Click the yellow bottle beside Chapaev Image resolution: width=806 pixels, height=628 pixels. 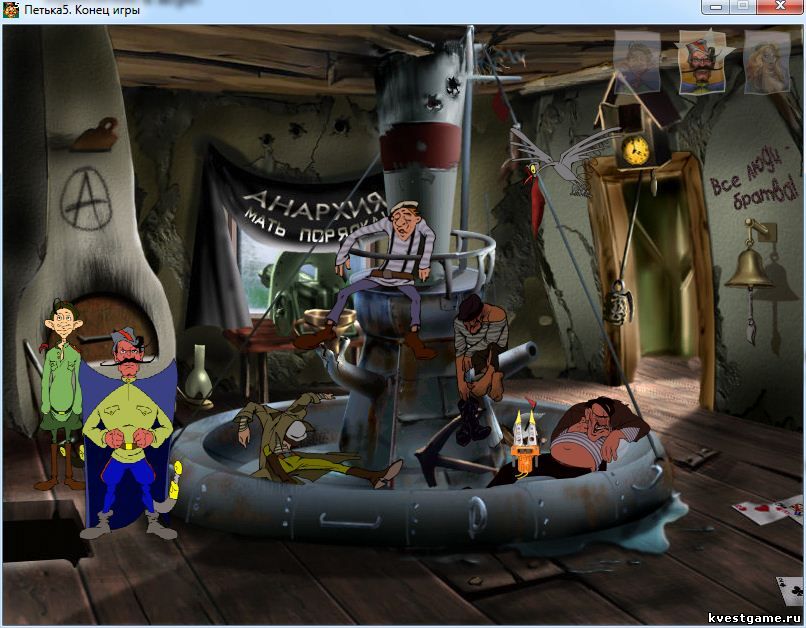click(176, 481)
